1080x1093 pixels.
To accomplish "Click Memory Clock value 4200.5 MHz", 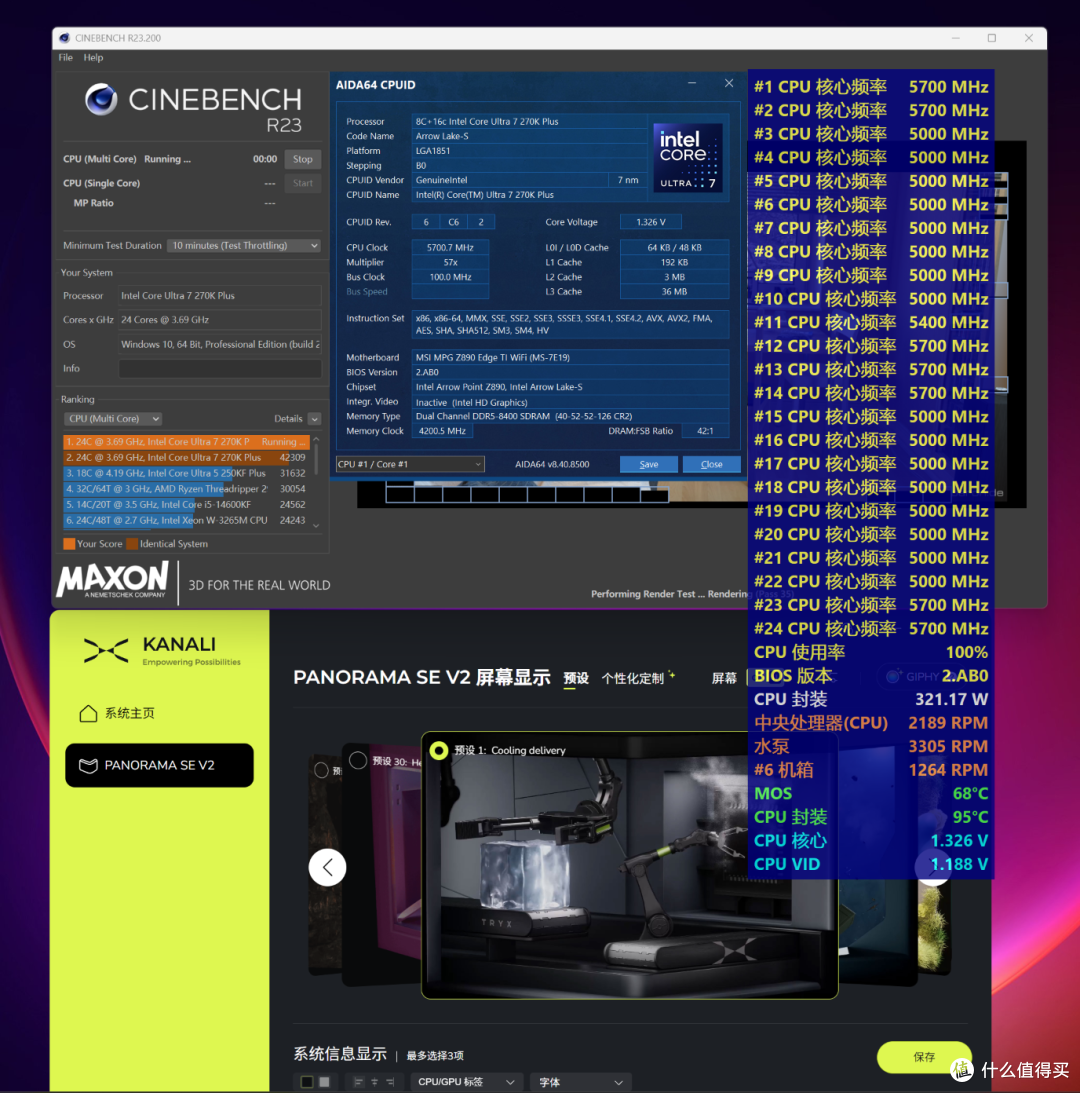I will tap(442, 431).
